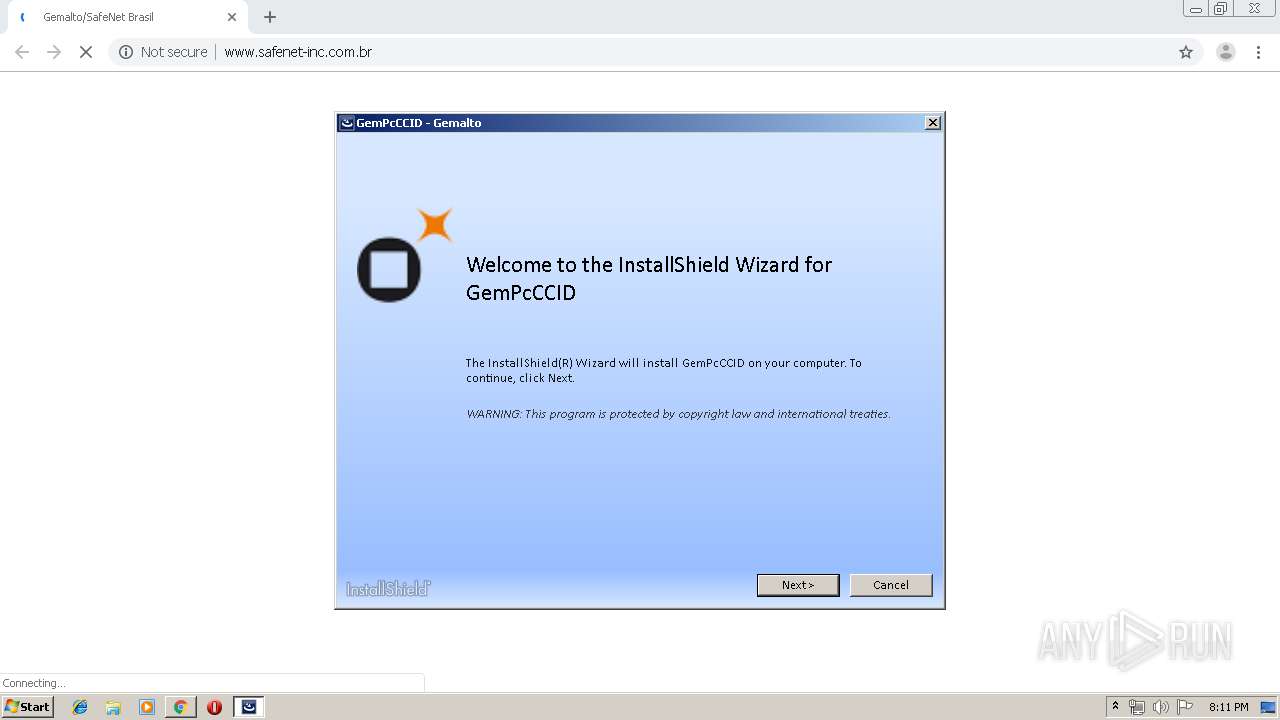Click the show desktop icon by clock

click(1268, 707)
